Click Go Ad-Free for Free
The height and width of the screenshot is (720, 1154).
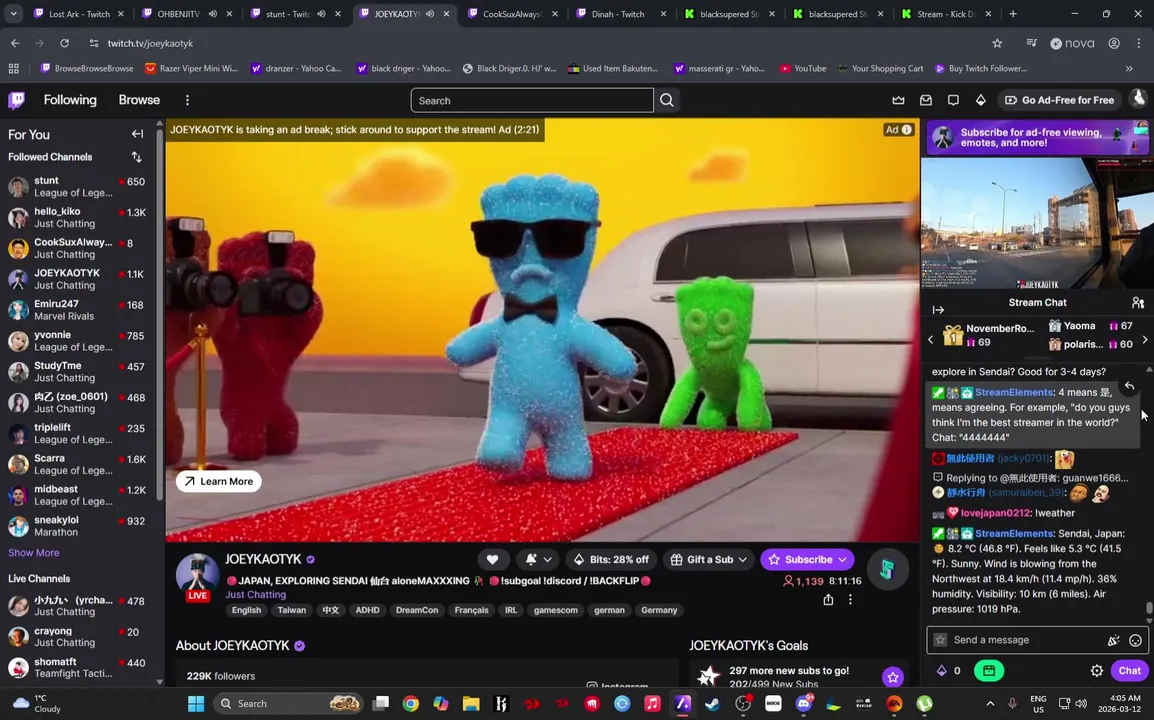1059,100
